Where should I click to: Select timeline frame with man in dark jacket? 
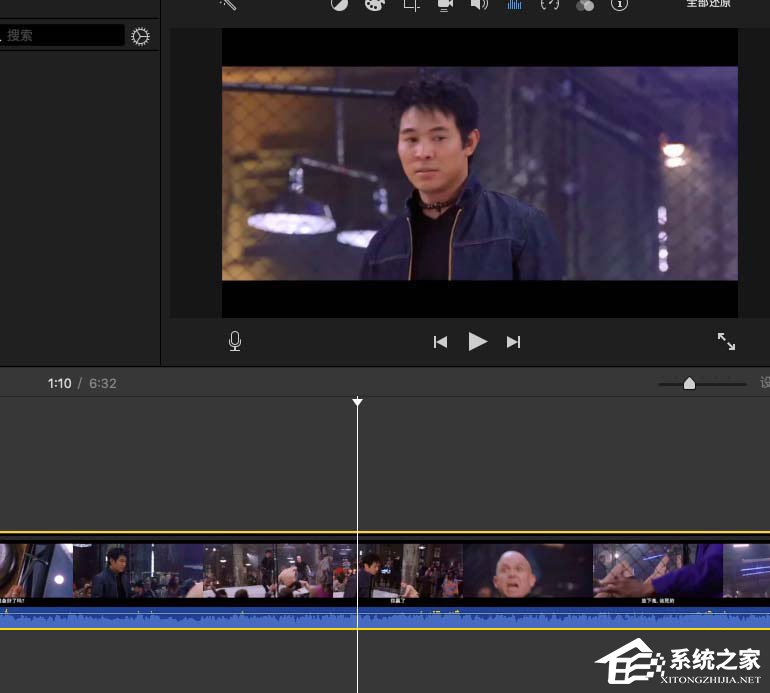pos(138,571)
